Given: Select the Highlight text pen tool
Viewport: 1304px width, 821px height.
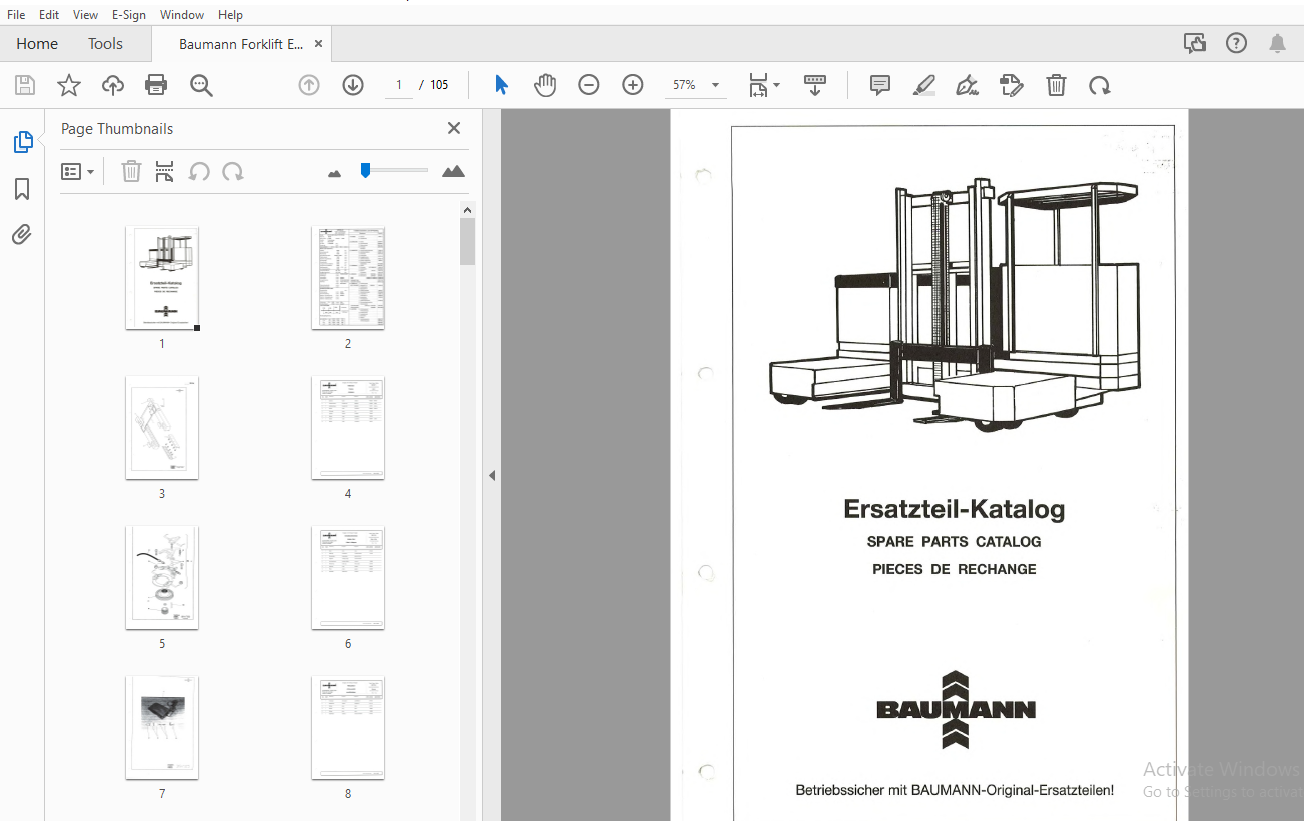Looking at the screenshot, I should pos(924,85).
